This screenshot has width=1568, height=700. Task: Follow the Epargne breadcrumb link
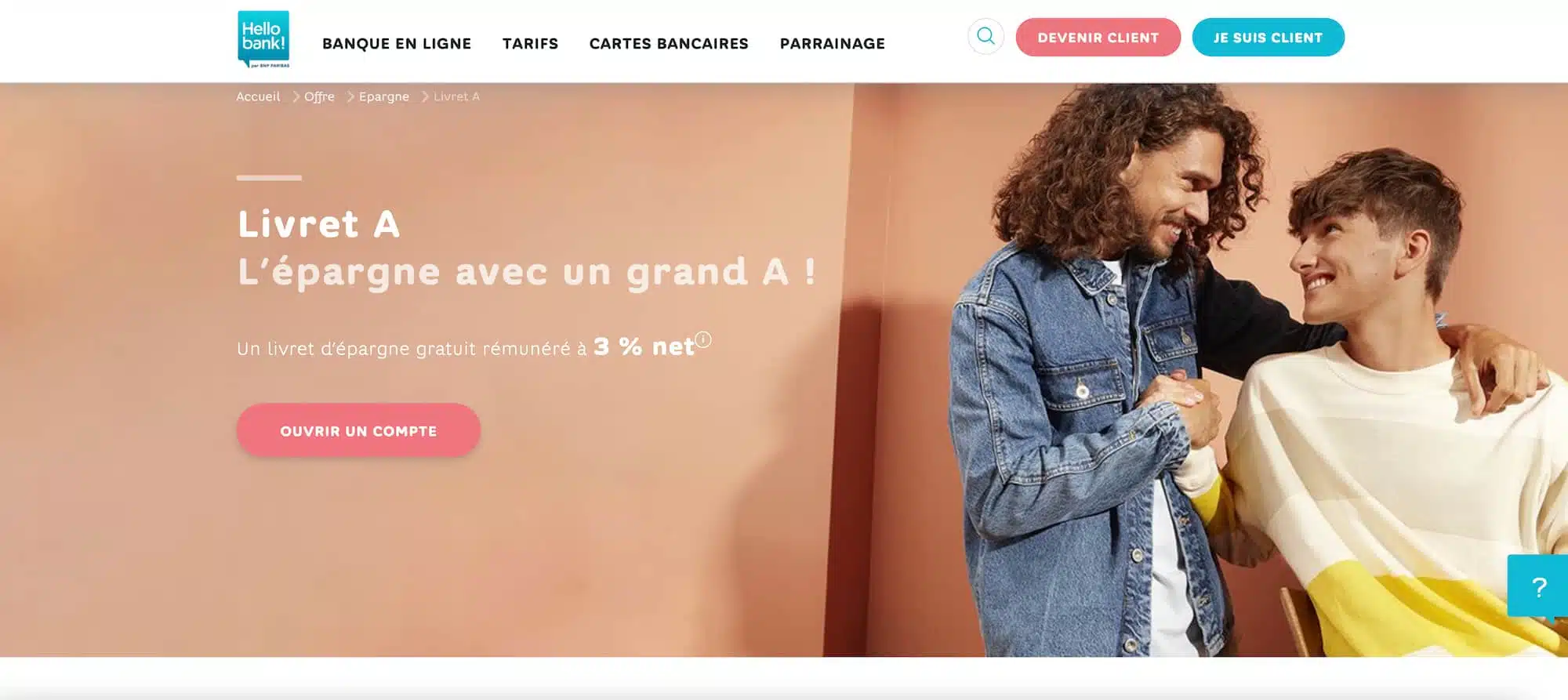click(x=384, y=96)
